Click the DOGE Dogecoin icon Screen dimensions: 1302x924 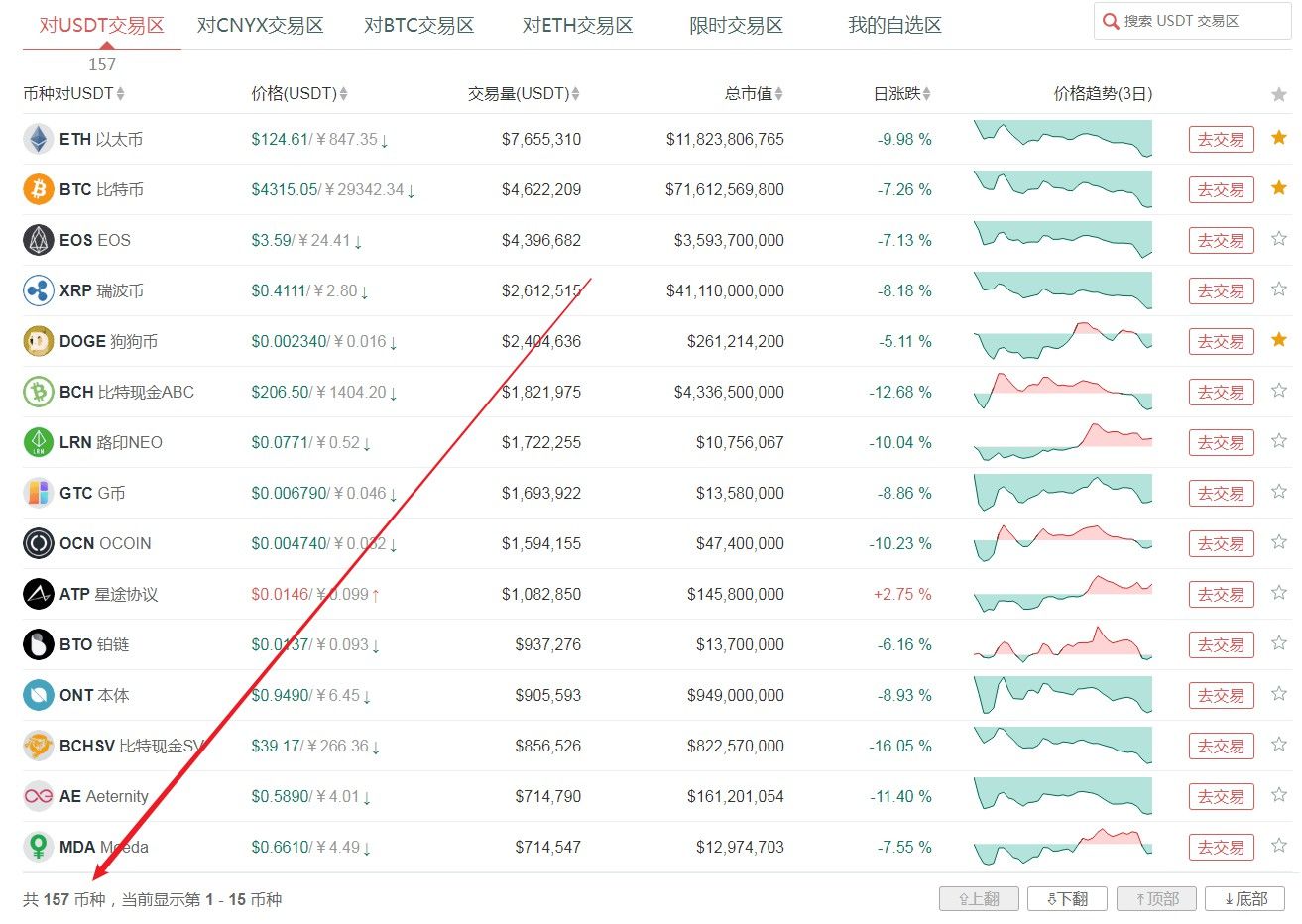pos(39,341)
